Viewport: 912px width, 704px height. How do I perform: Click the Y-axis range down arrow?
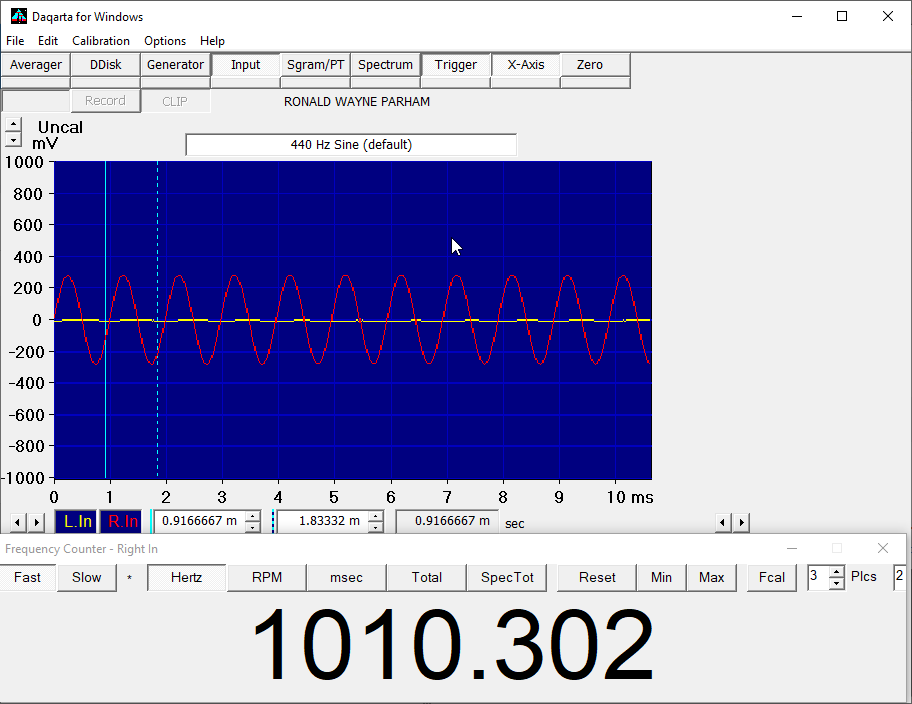coord(13,141)
